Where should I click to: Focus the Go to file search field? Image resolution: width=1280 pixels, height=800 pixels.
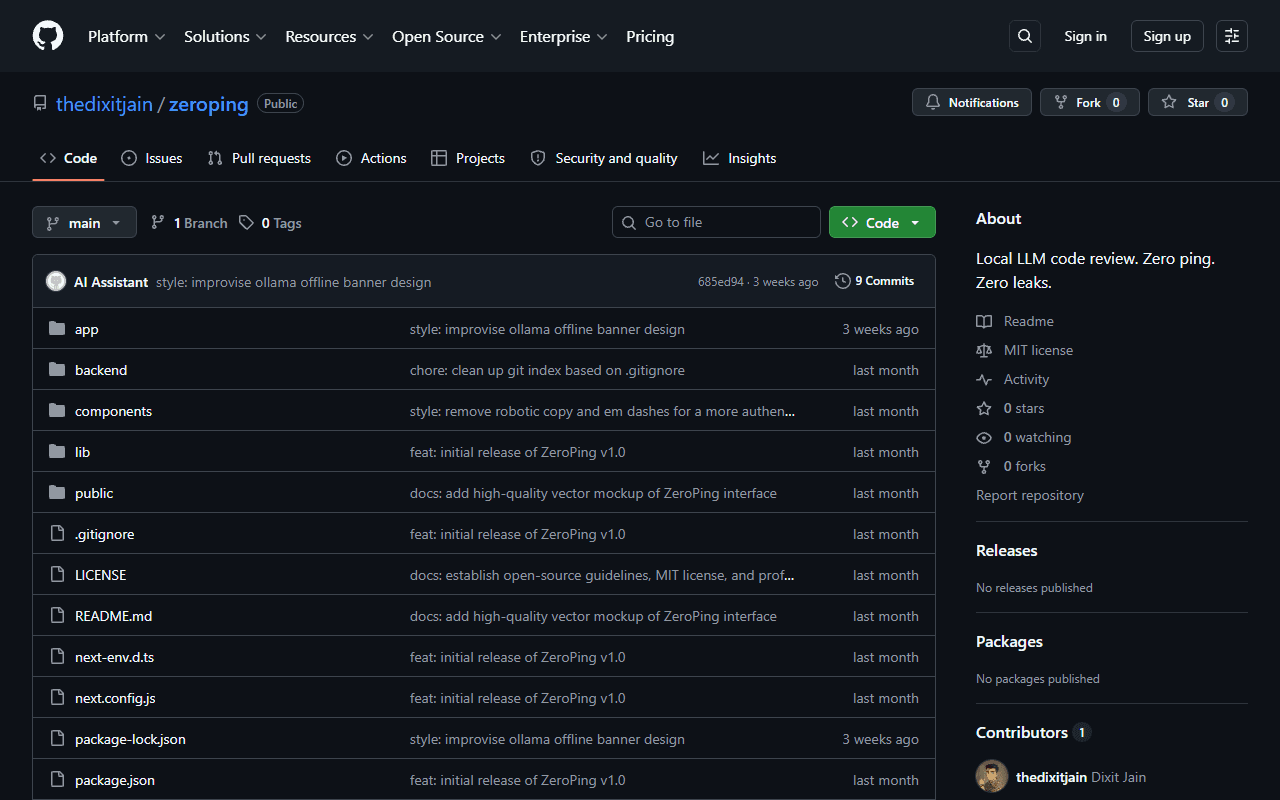pyautogui.click(x=716, y=222)
